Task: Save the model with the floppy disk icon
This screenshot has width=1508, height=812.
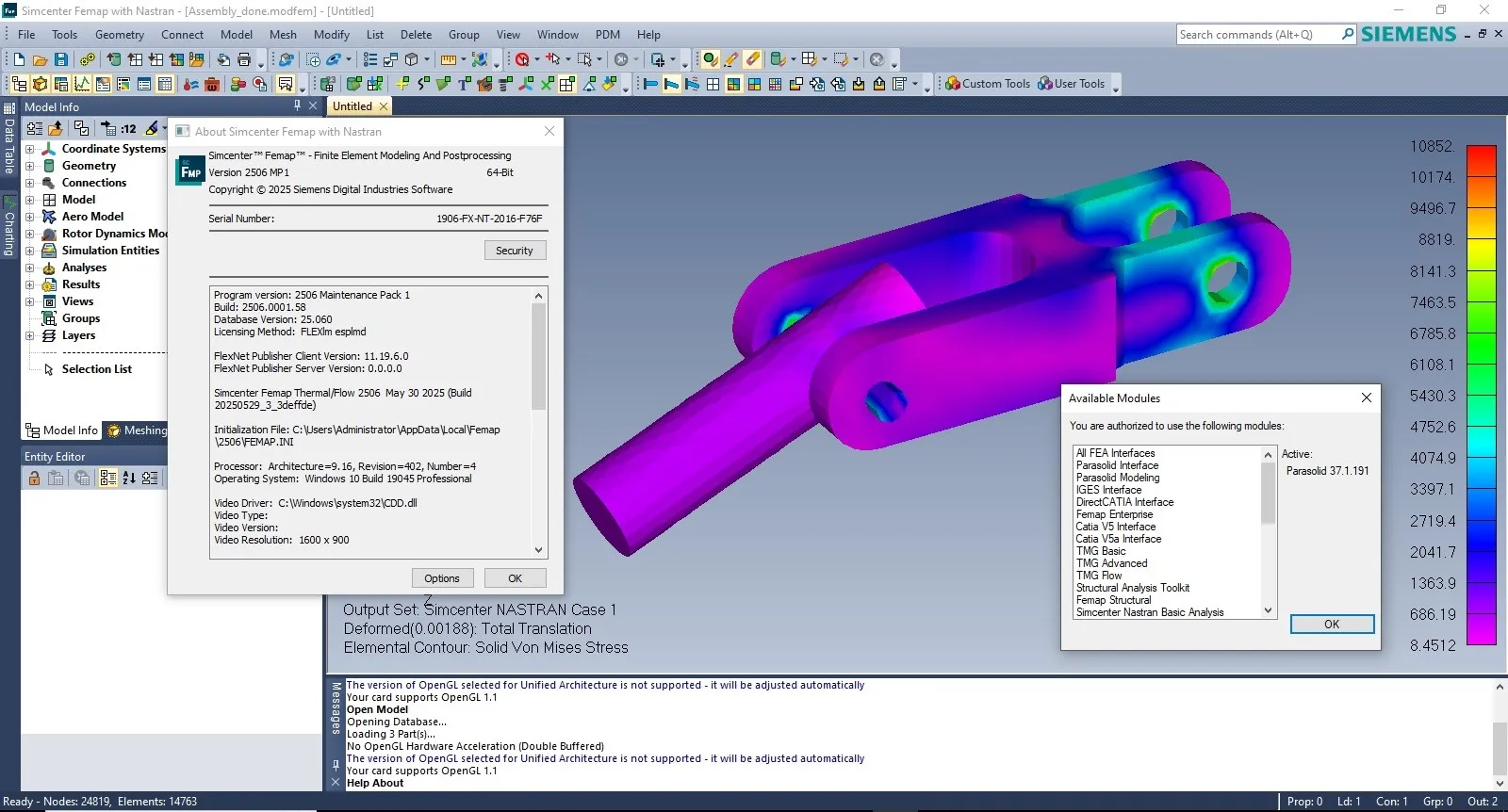Action: click(x=60, y=59)
